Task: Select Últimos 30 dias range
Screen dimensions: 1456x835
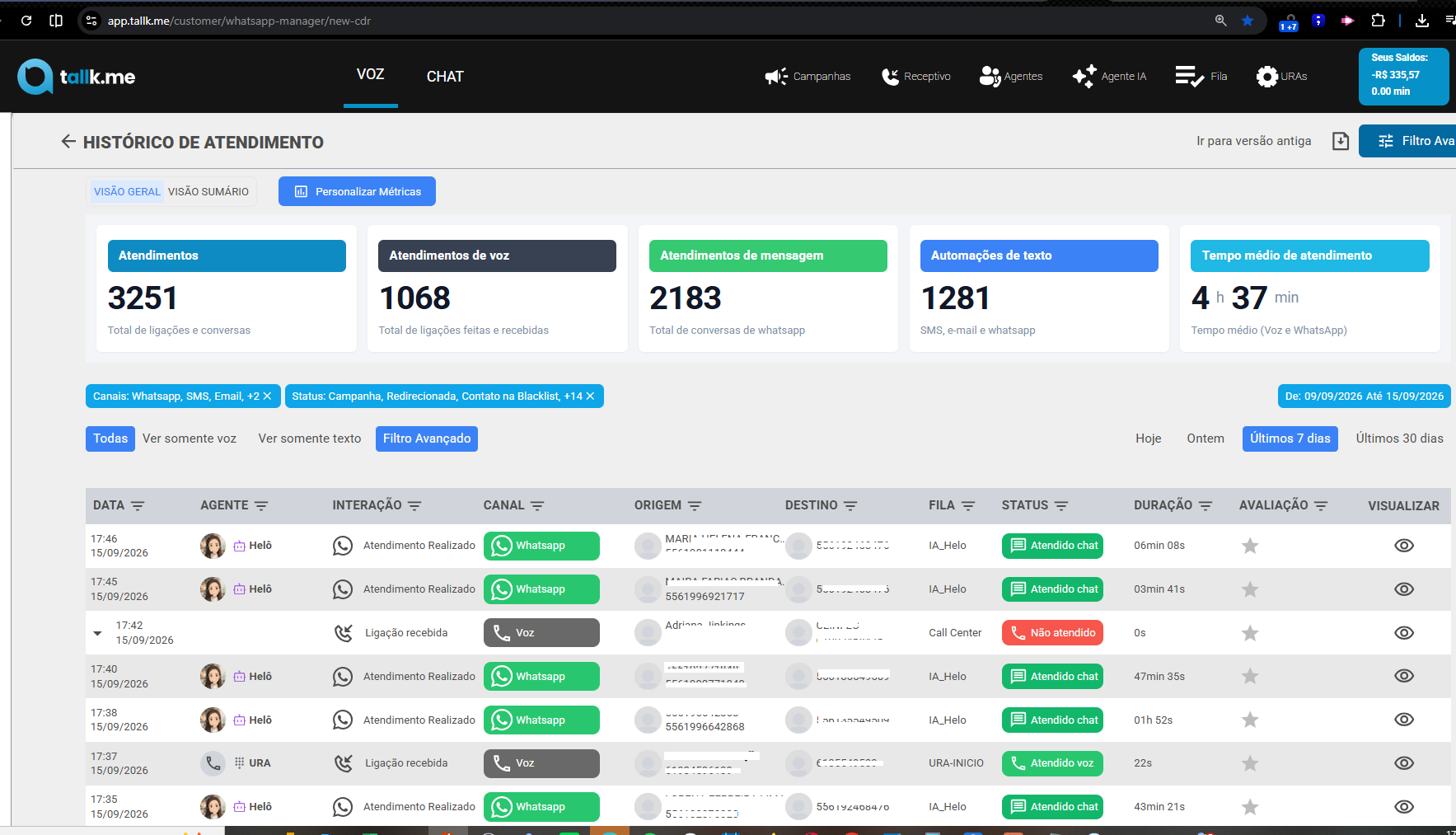Action: tap(1399, 439)
